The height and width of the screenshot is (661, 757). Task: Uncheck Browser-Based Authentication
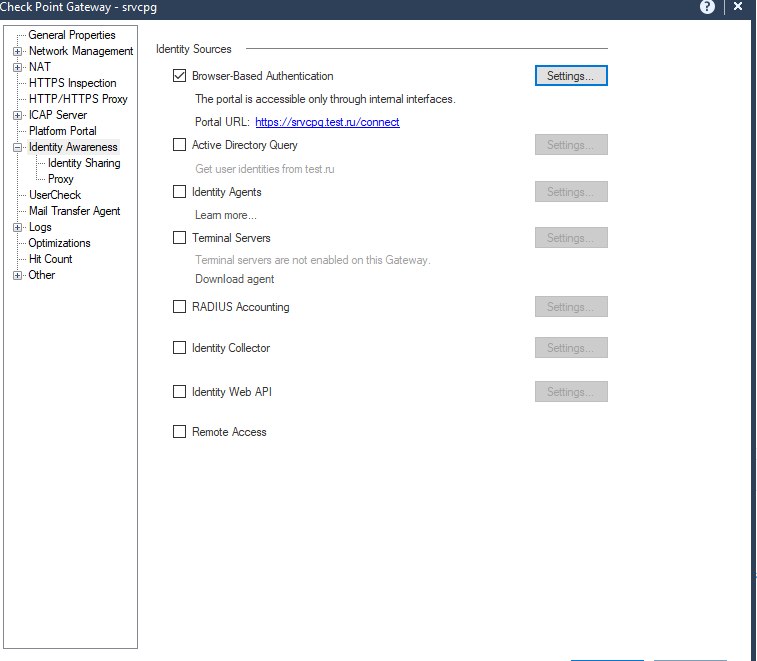click(179, 76)
